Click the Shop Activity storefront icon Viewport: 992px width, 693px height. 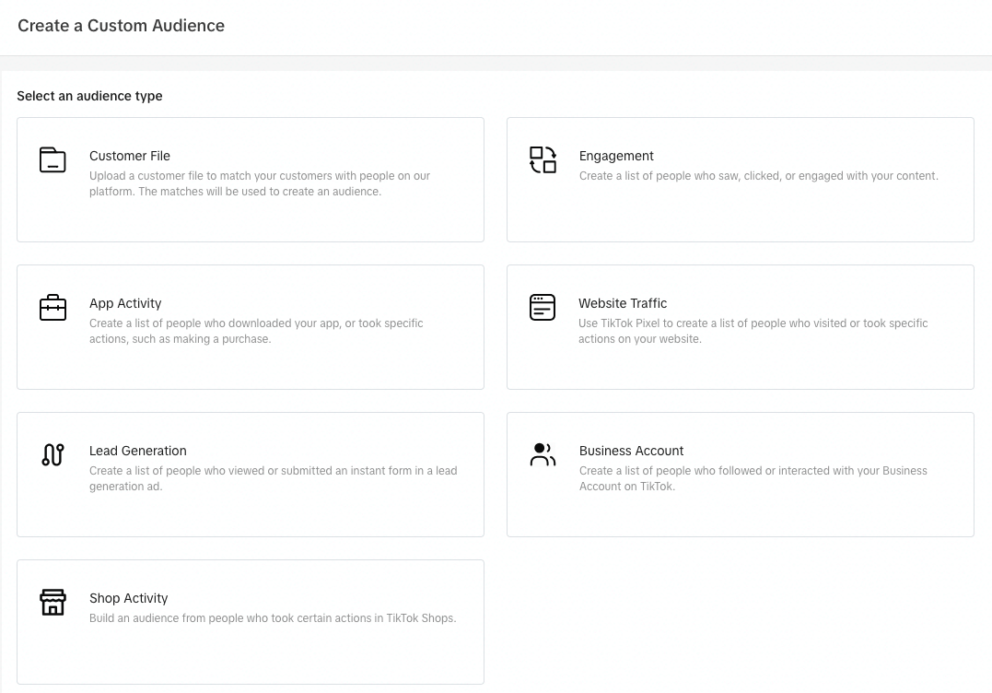52,602
